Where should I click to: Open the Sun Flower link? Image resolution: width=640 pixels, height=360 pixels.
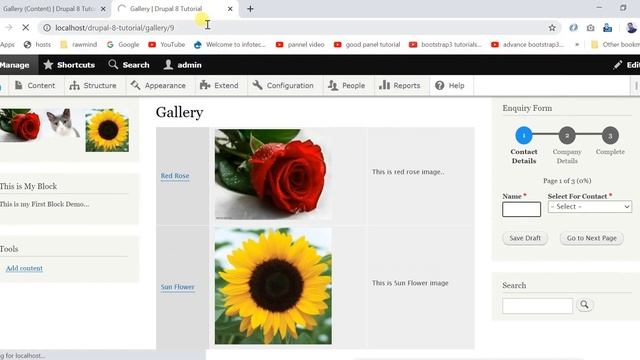point(178,287)
